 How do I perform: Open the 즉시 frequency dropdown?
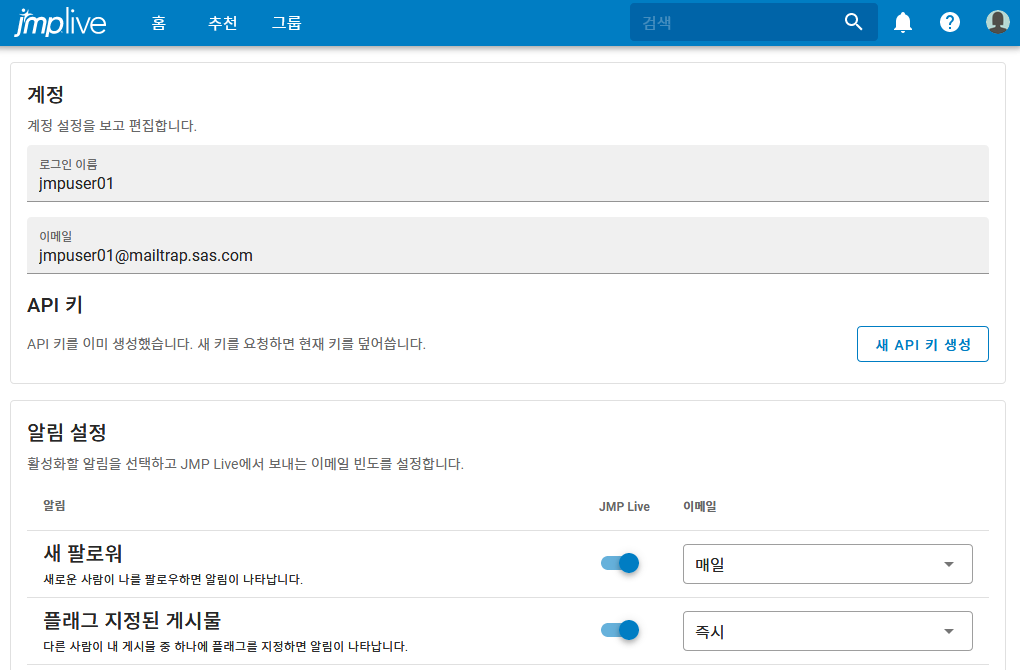[827, 630]
